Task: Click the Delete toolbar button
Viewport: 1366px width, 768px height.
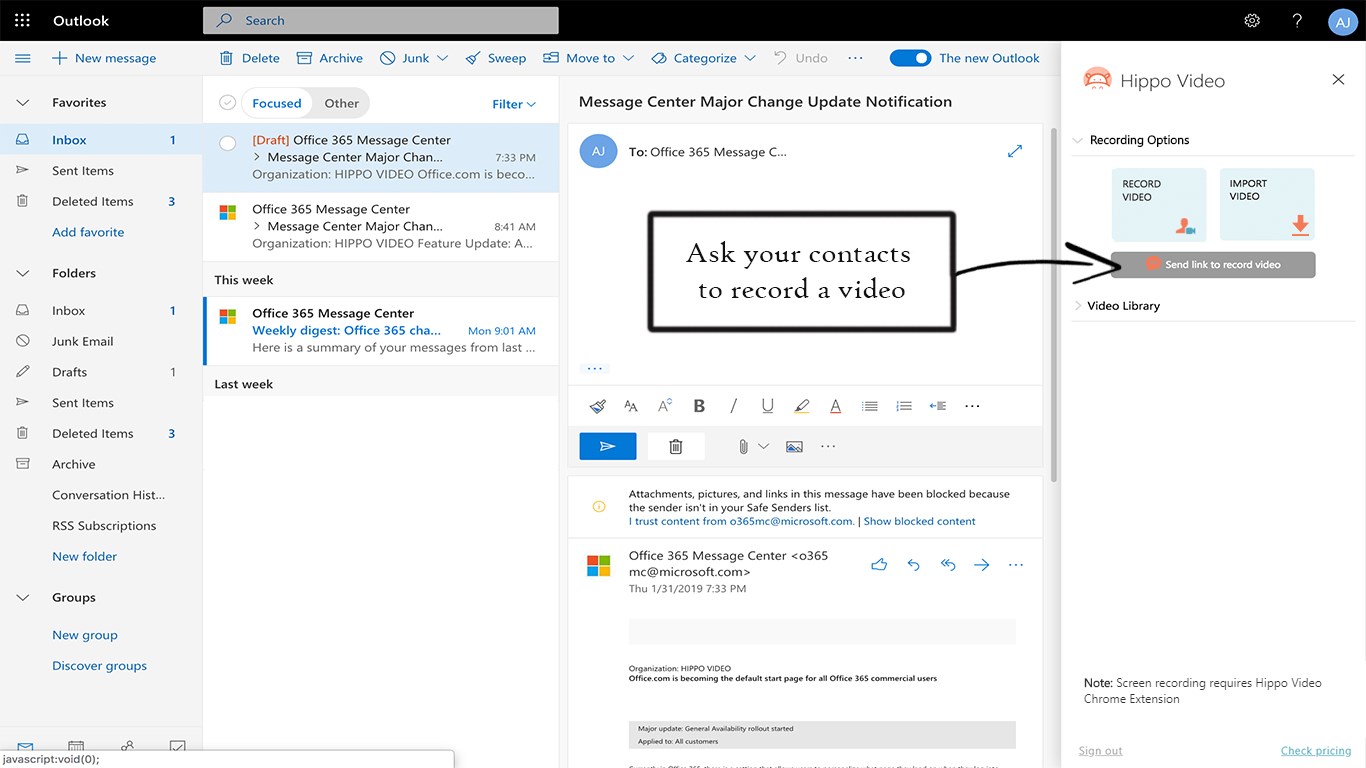Action: pyautogui.click(x=249, y=58)
